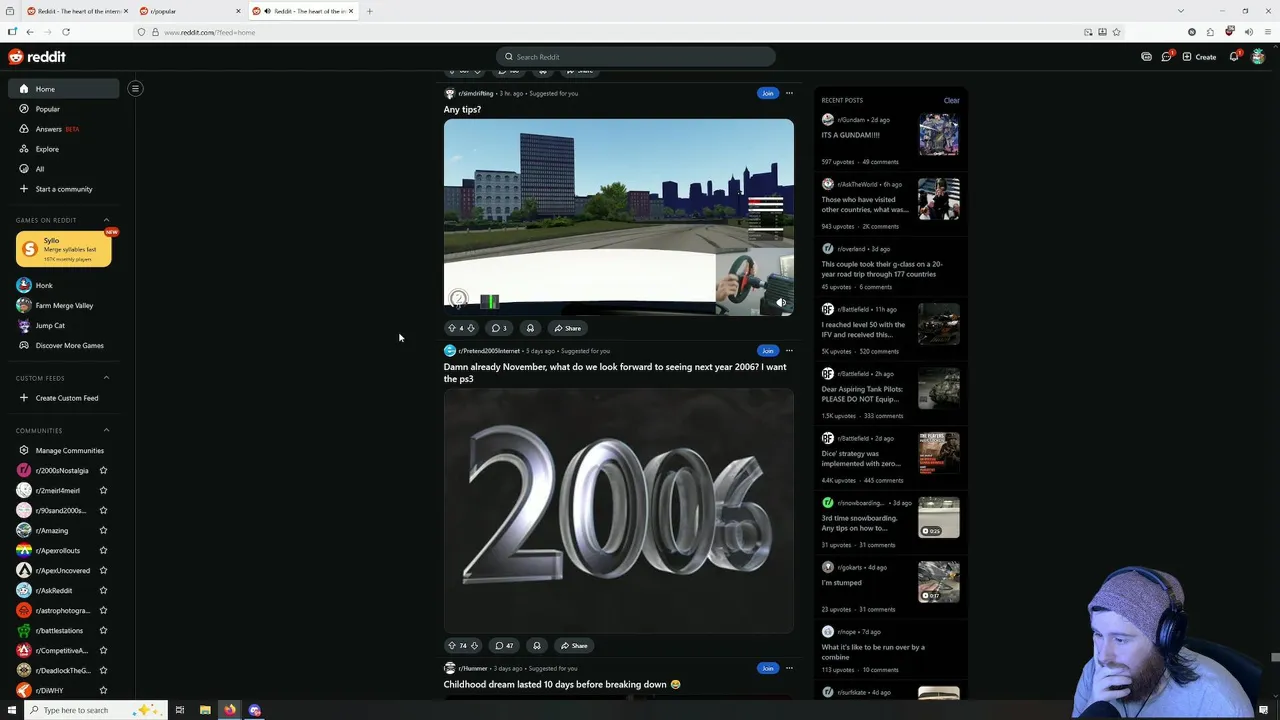Favorite r/2meirl4meirl with its star
This screenshot has width=1280, height=720.
pyautogui.click(x=103, y=490)
